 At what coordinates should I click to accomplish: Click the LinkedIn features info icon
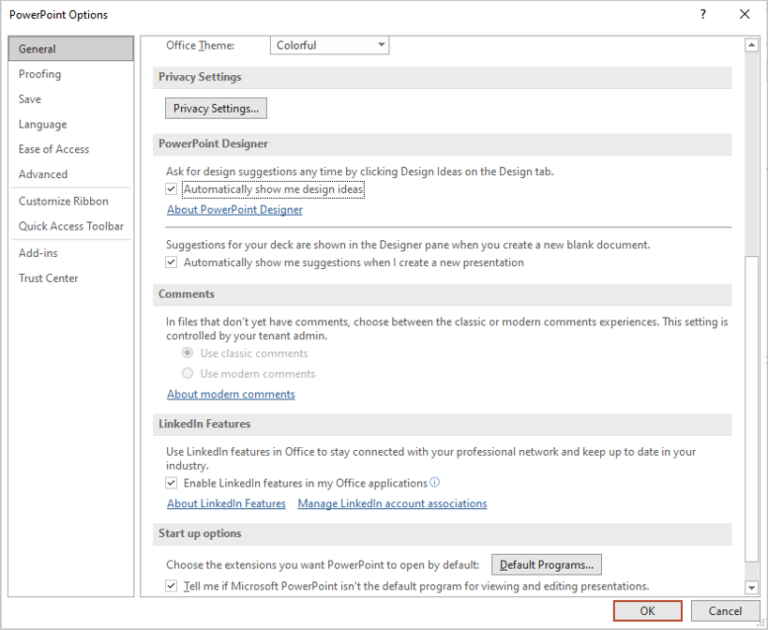pyautogui.click(x=435, y=482)
